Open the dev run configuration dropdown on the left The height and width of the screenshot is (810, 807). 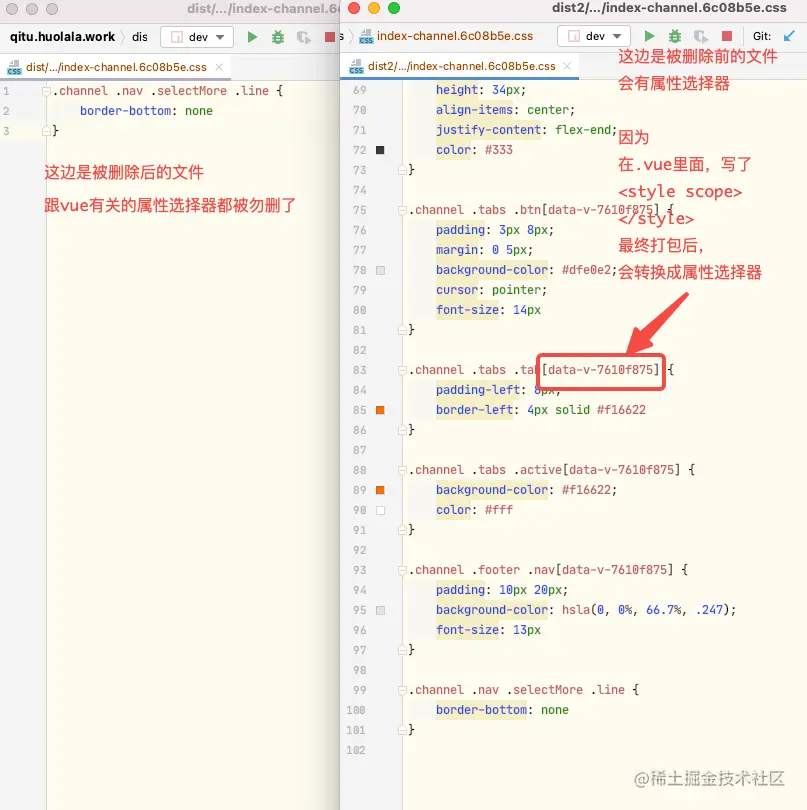tap(197, 37)
